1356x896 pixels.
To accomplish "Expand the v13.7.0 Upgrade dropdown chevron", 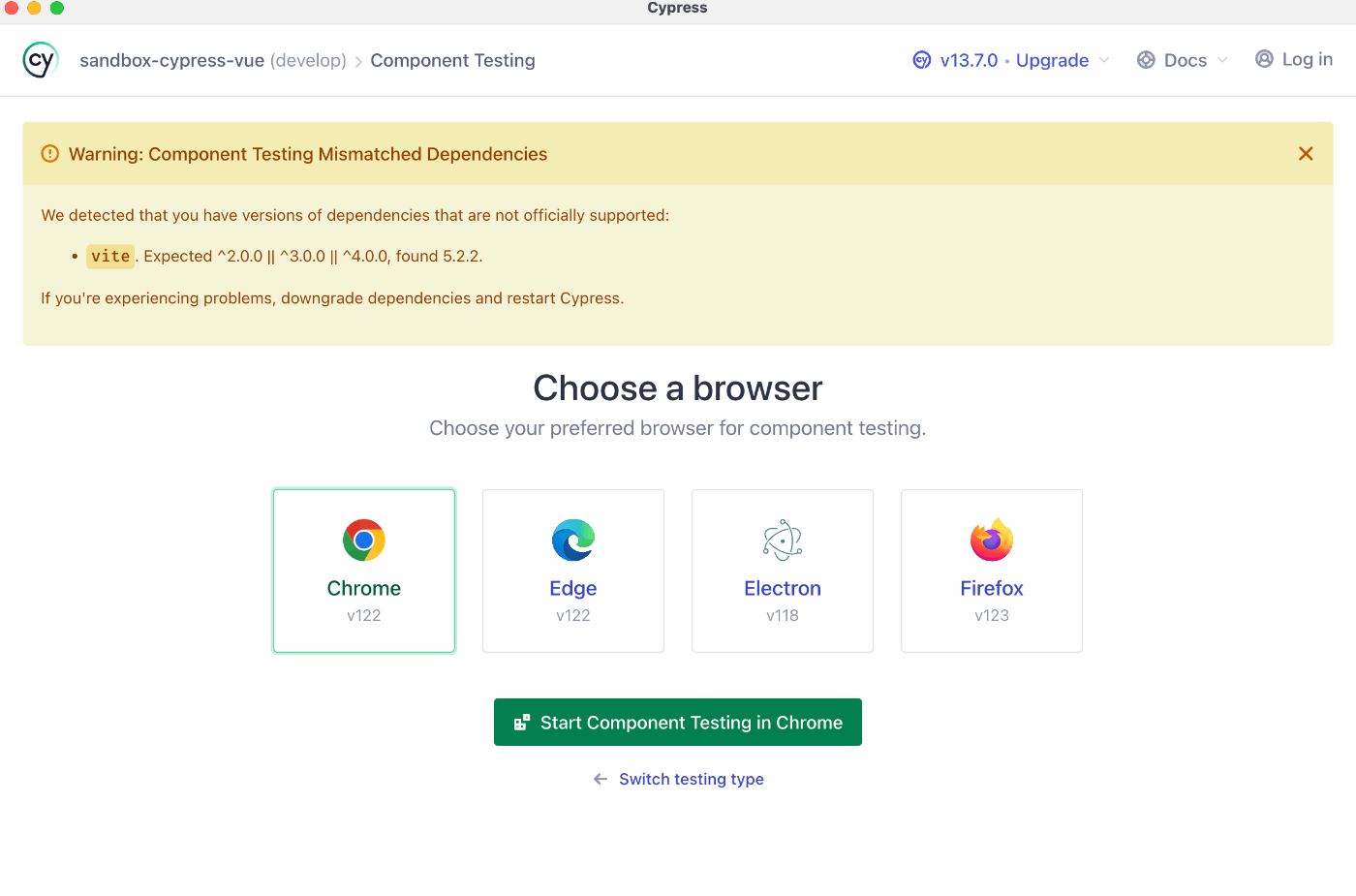I will pos(1104,60).
